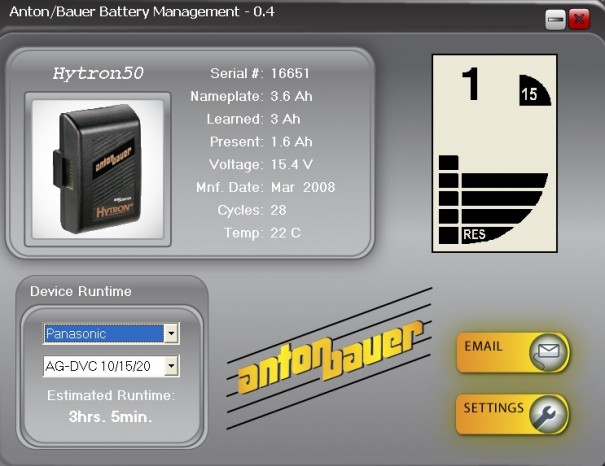The height and width of the screenshot is (466, 605).
Task: Click the battery LCD fuel gauge display
Action: pyautogui.click(x=495, y=154)
